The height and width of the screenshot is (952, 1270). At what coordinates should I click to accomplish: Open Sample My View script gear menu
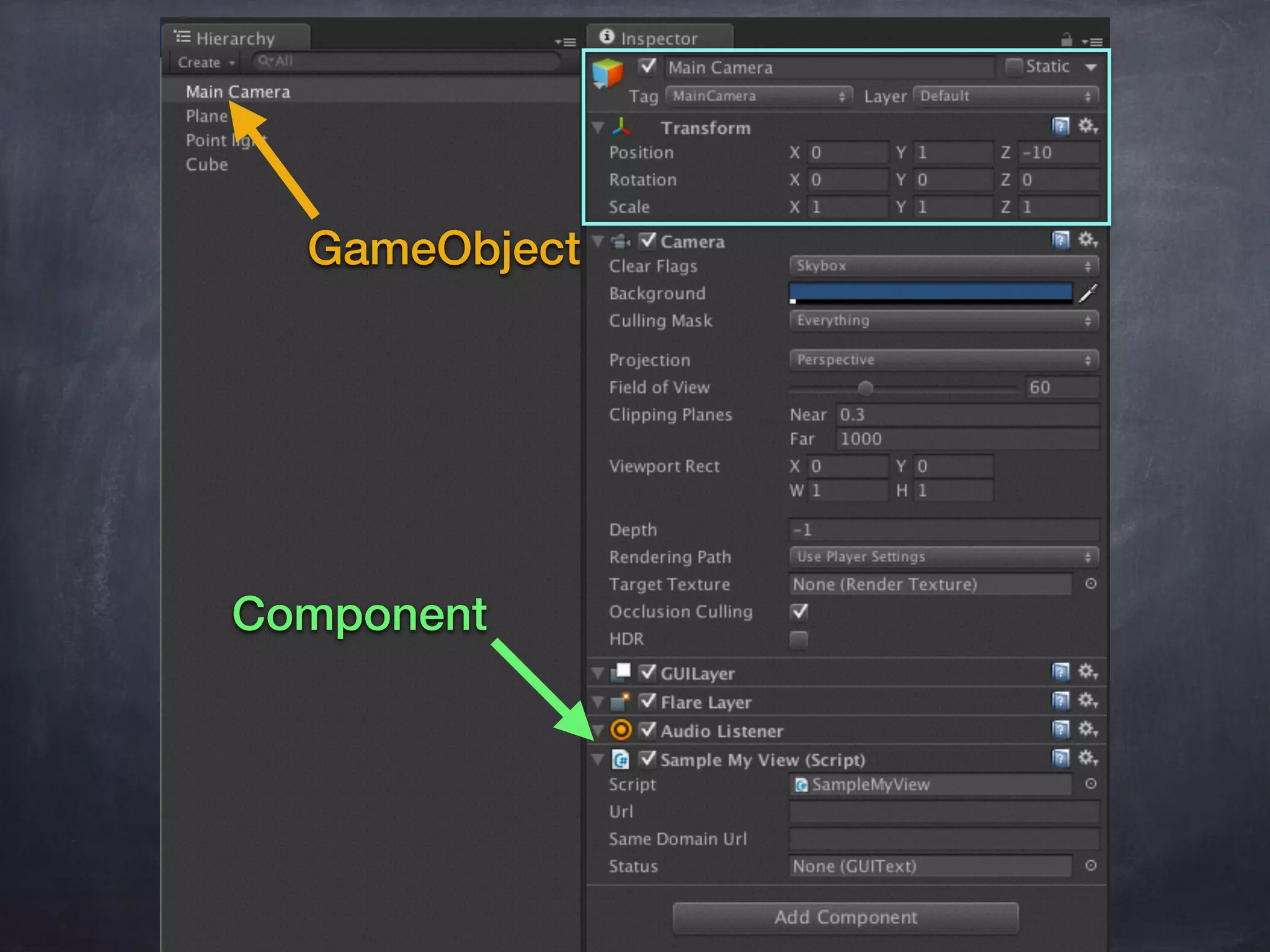tap(1087, 758)
